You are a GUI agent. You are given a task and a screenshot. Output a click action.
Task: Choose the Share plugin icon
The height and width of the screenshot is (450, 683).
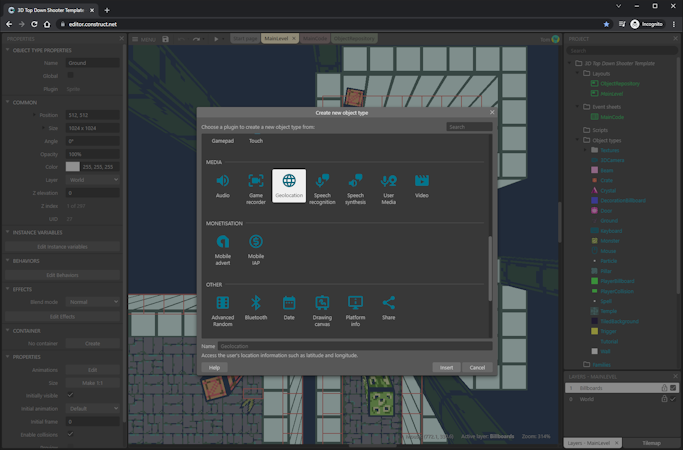point(389,303)
